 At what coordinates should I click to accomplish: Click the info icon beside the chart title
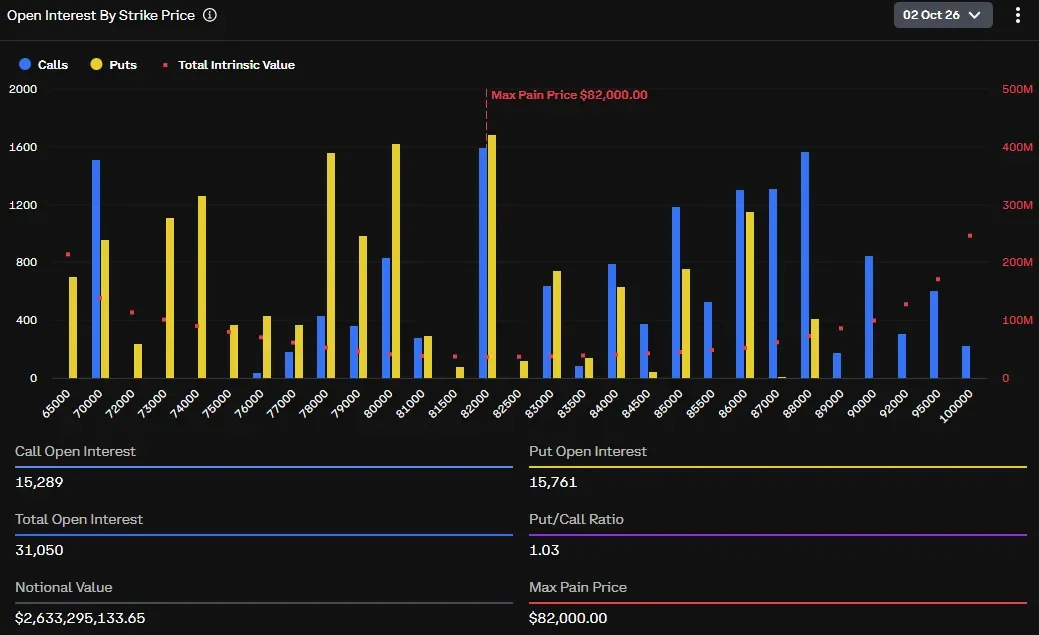(x=210, y=15)
